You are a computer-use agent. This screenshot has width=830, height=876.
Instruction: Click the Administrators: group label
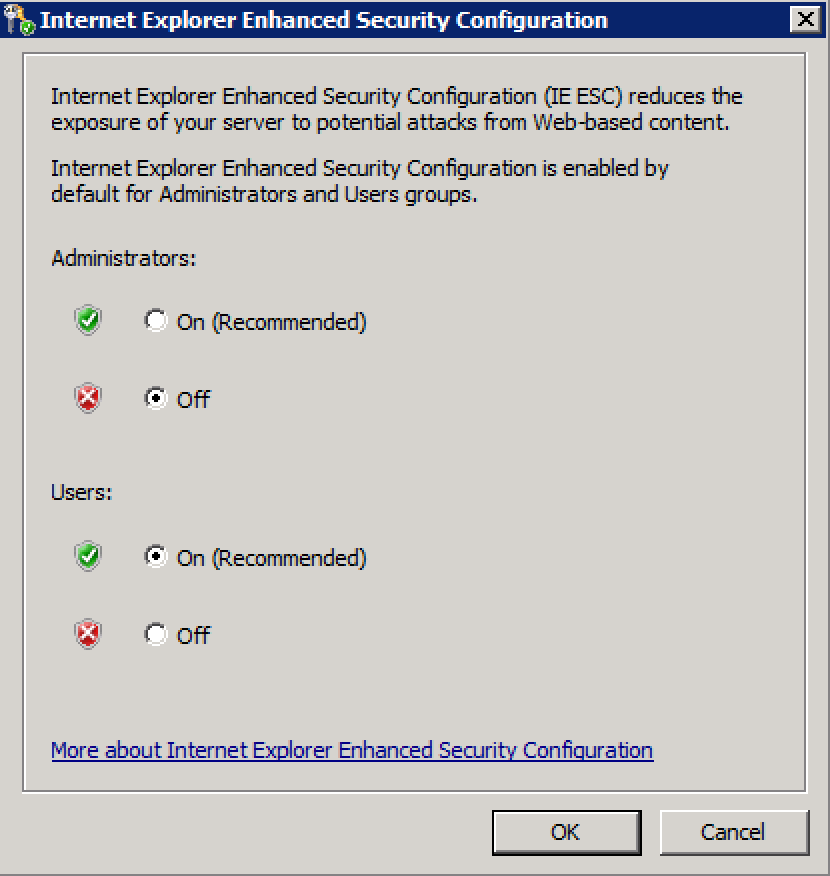pos(124,259)
